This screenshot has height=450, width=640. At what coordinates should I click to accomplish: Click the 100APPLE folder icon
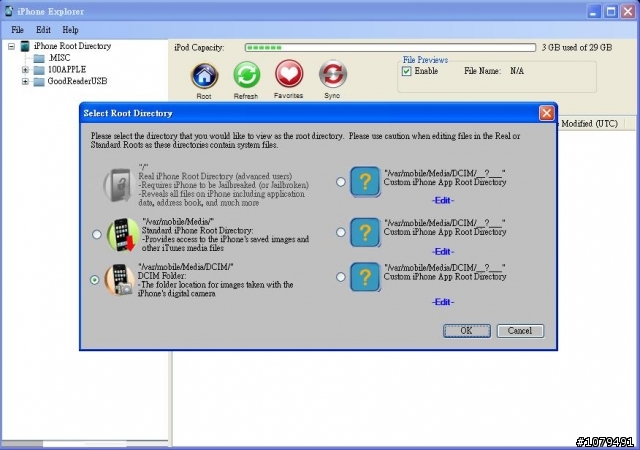coord(39,70)
